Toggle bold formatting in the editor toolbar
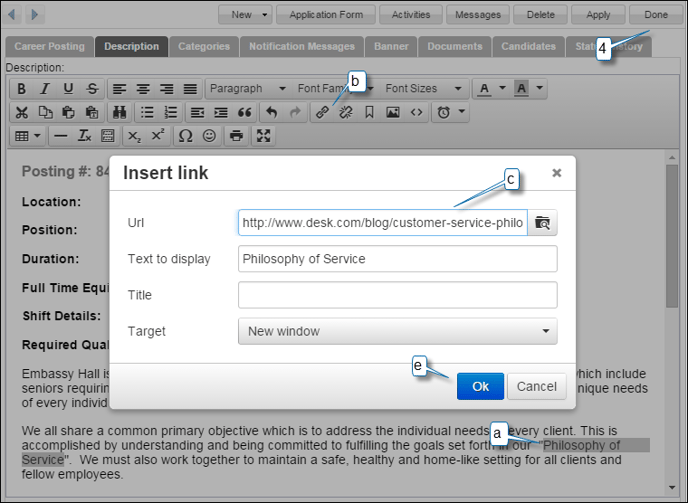Screen dimensions: 688x503 [x=21, y=89]
